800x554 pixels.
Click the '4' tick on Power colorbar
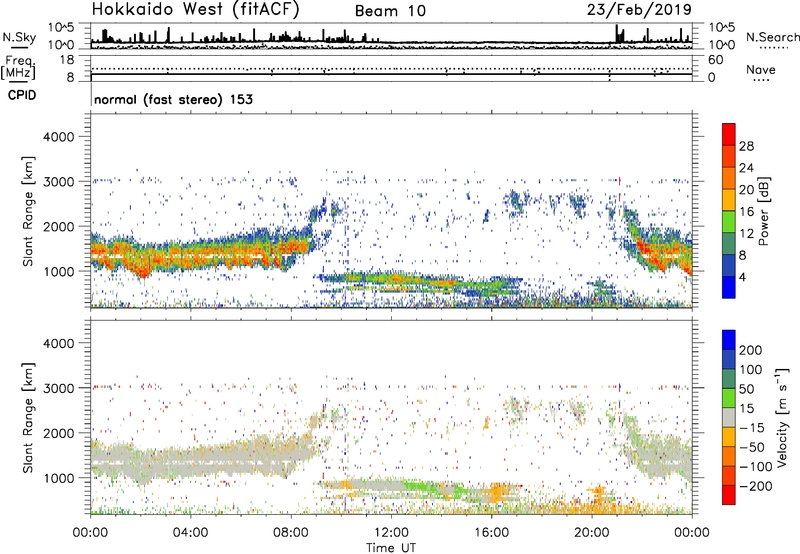742,277
